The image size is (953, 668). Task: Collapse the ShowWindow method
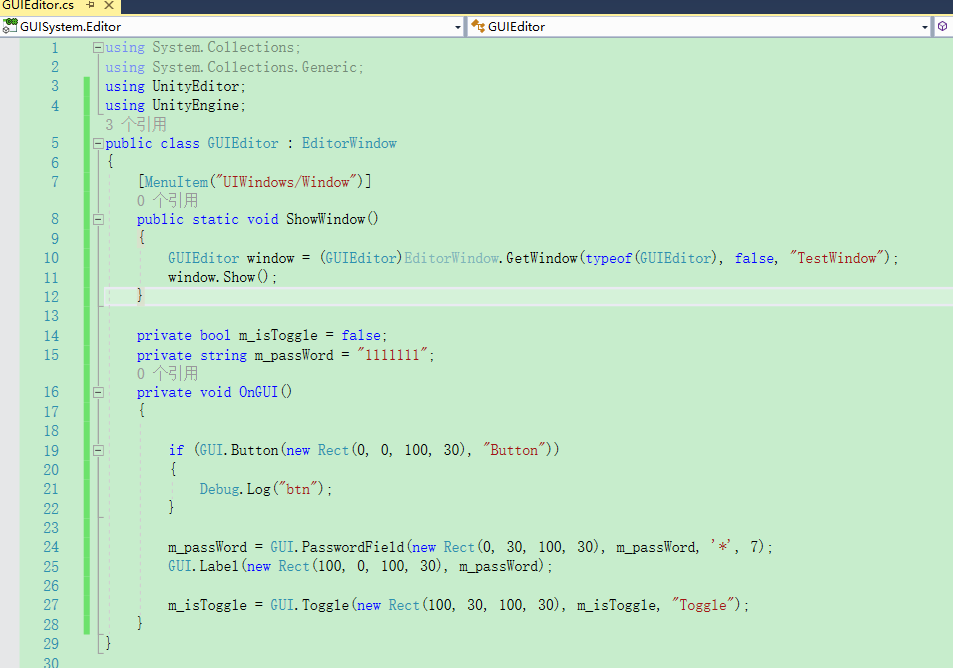[98, 219]
